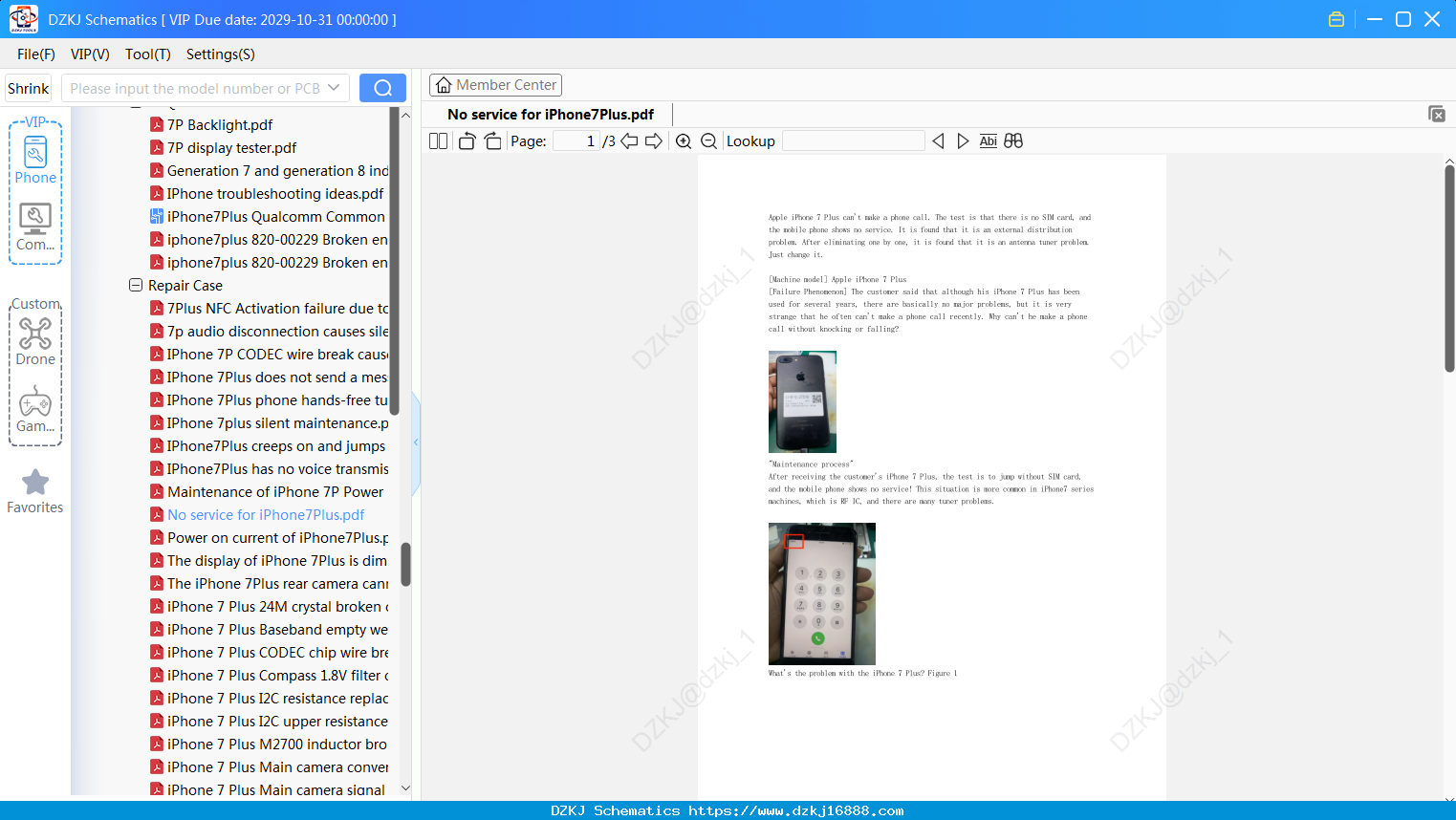Open the Game console category

pos(35,409)
